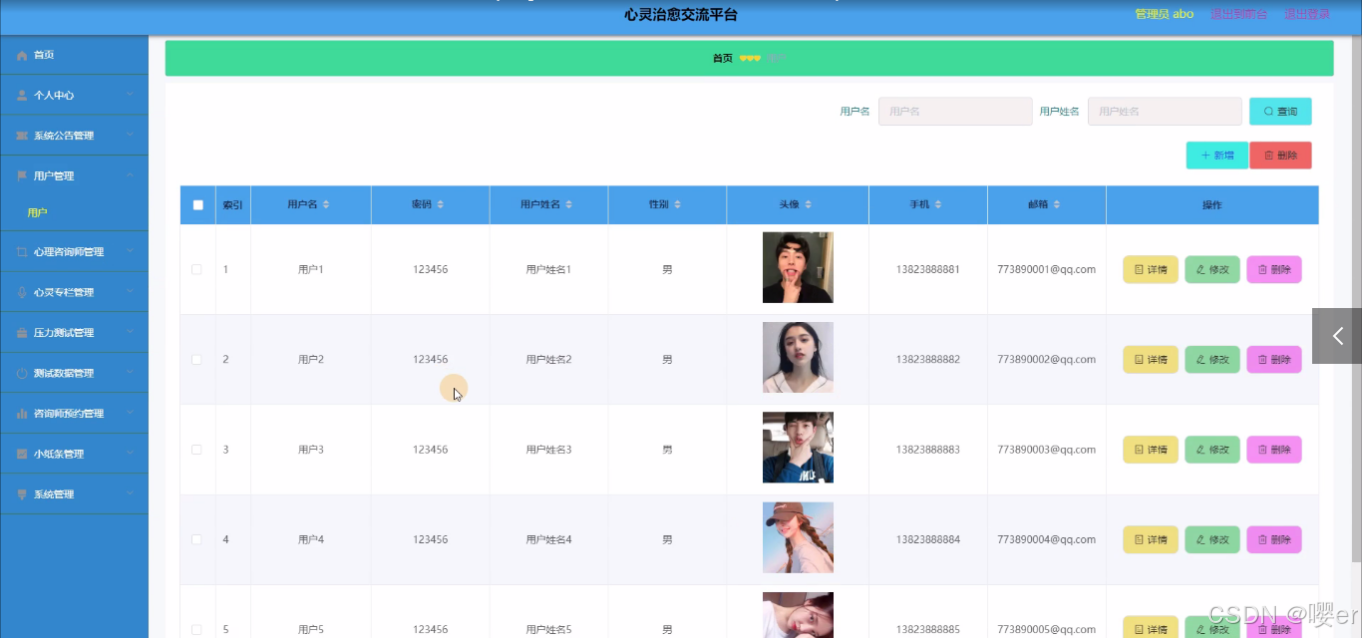The height and width of the screenshot is (638, 1362).
Task: Expand the 小纸条管理 chevron
Action: click(x=130, y=453)
